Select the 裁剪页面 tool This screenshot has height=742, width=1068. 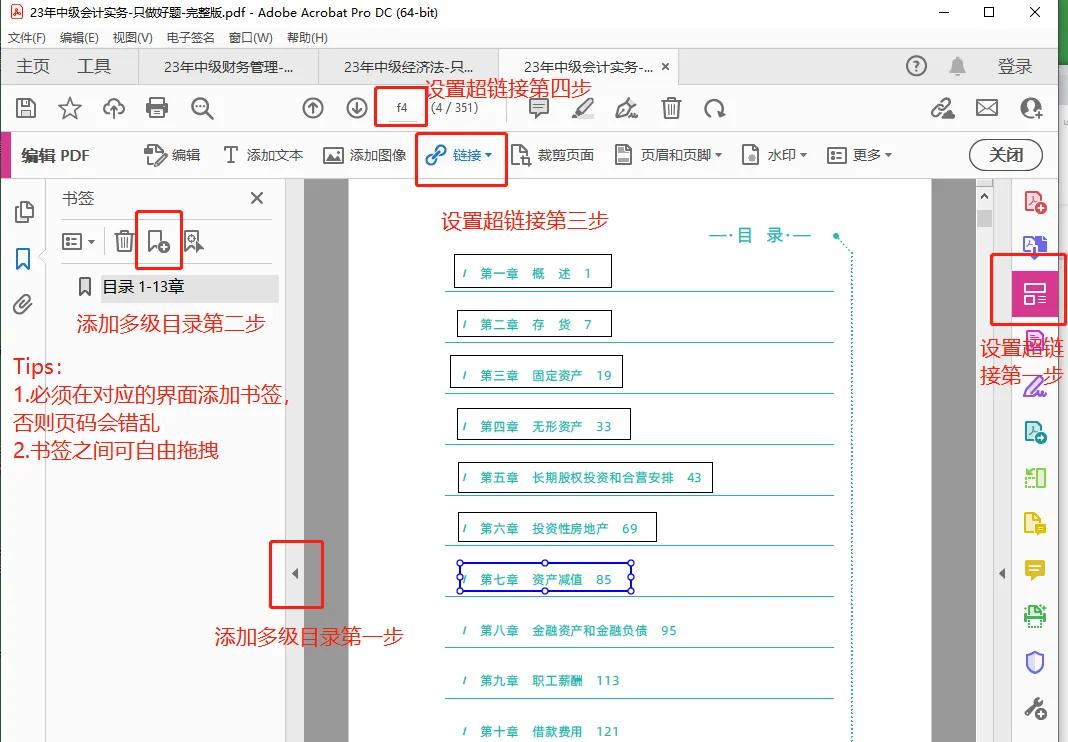tap(552, 155)
